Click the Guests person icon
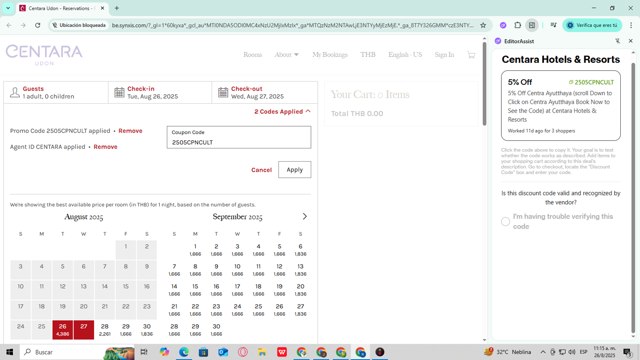This screenshot has width=640, height=360. coord(15,93)
